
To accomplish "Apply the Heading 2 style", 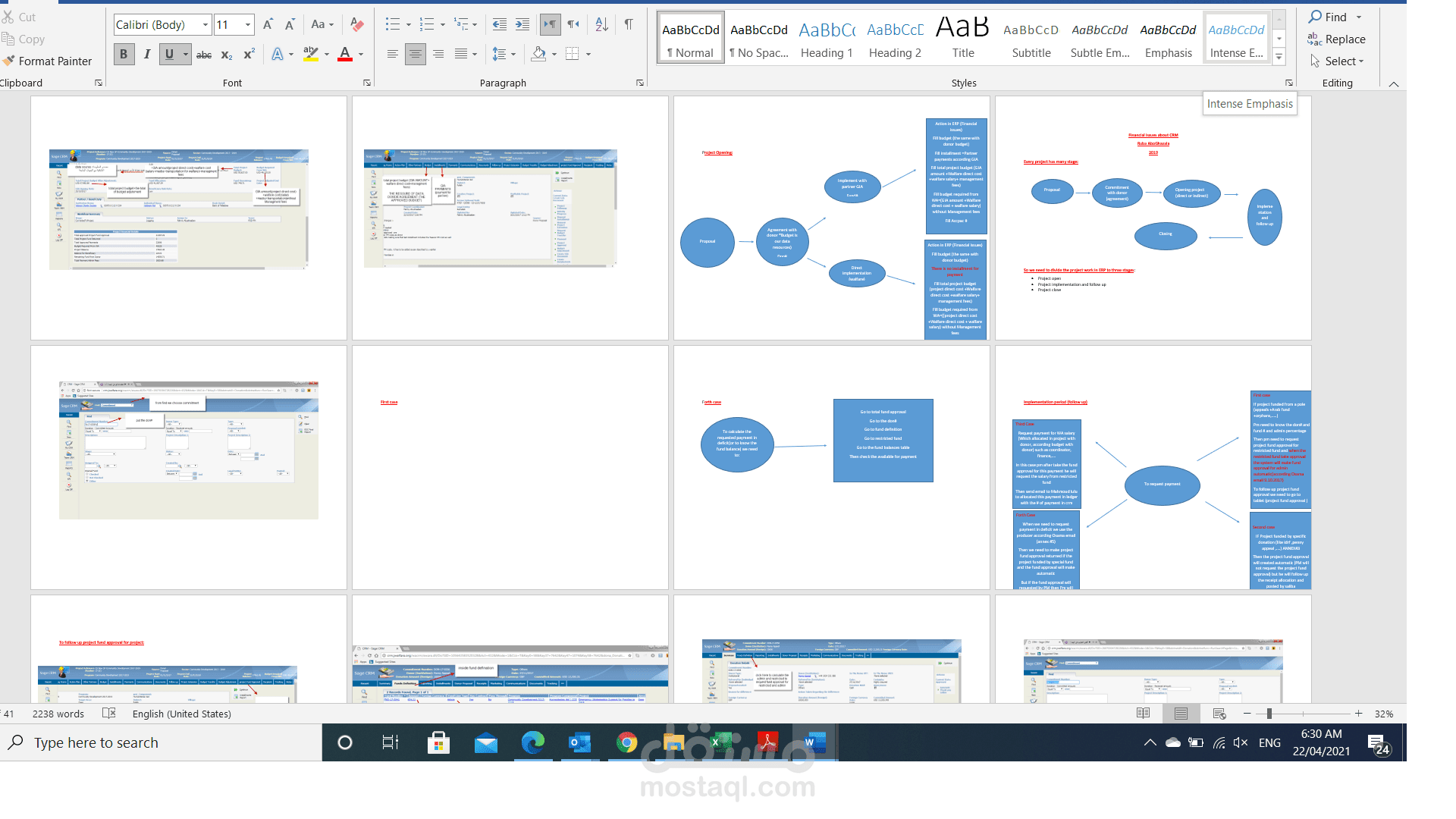I will coord(895,37).
